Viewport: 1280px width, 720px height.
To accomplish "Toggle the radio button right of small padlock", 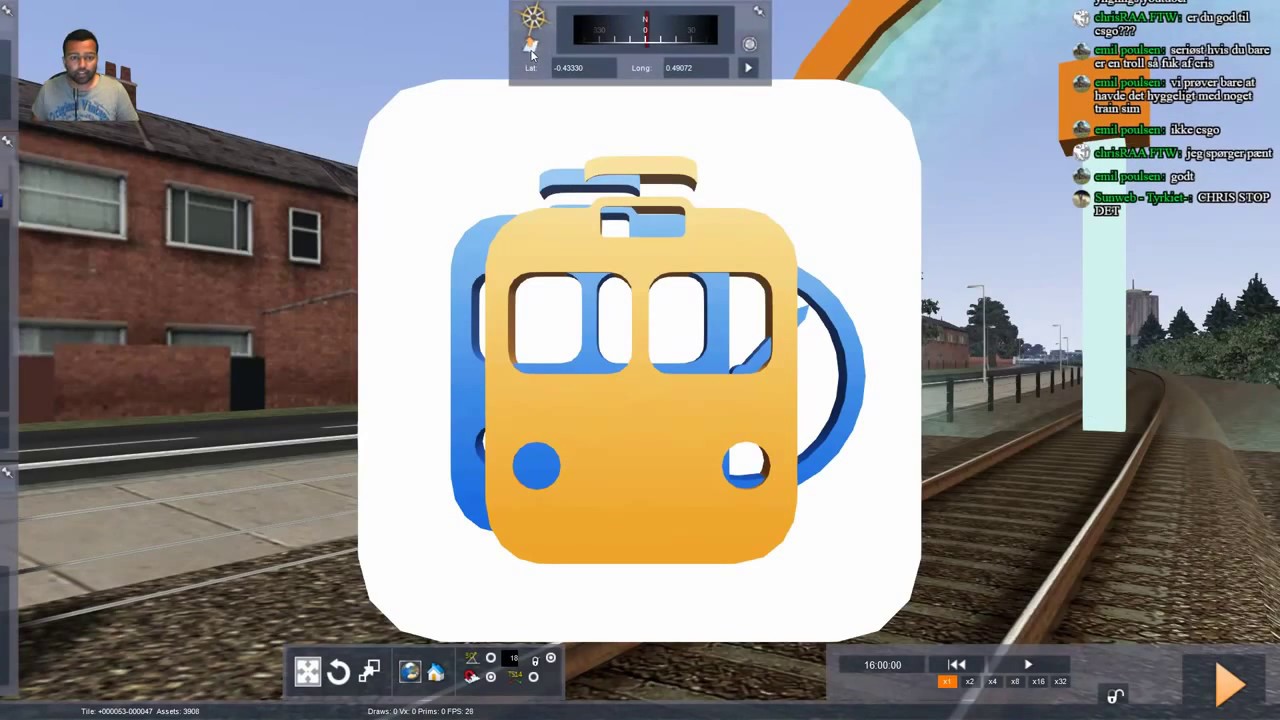I will tap(551, 658).
